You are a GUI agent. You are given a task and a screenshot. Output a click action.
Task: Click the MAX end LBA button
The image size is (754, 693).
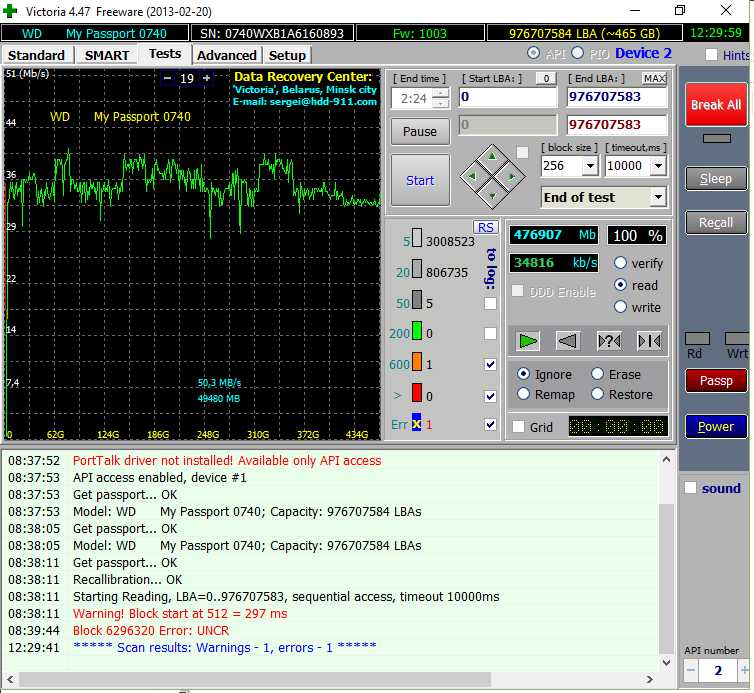(x=654, y=78)
